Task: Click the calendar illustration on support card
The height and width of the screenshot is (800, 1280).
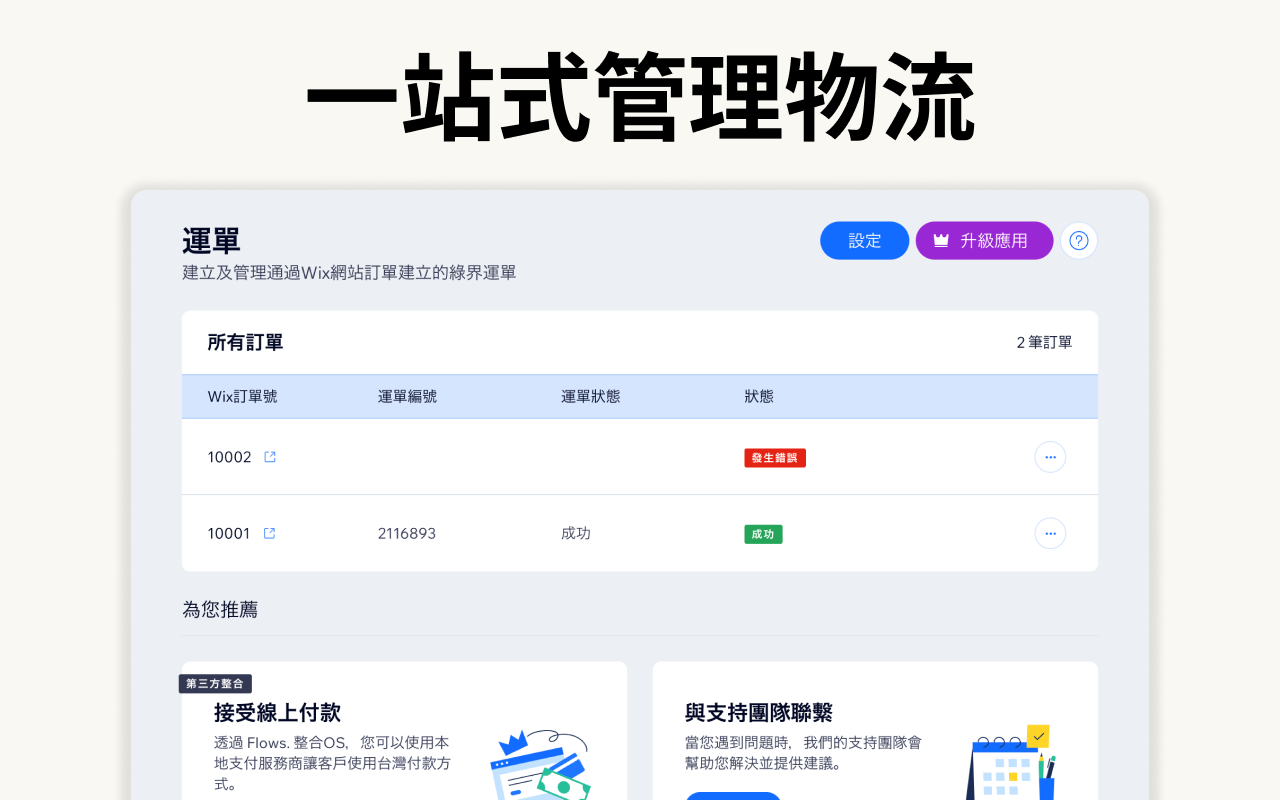Action: click(1012, 763)
